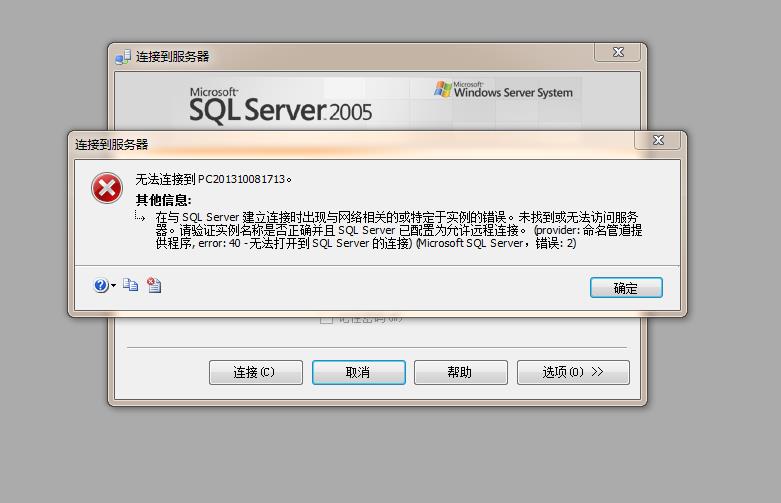
Task: Click the connection window title icon
Action: coord(123,57)
